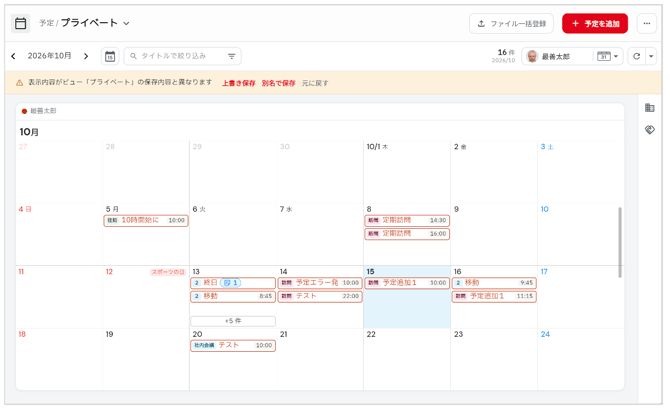Open the 9:45 移動 event on the 16th
This screenshot has height=410, width=670.
click(494, 283)
